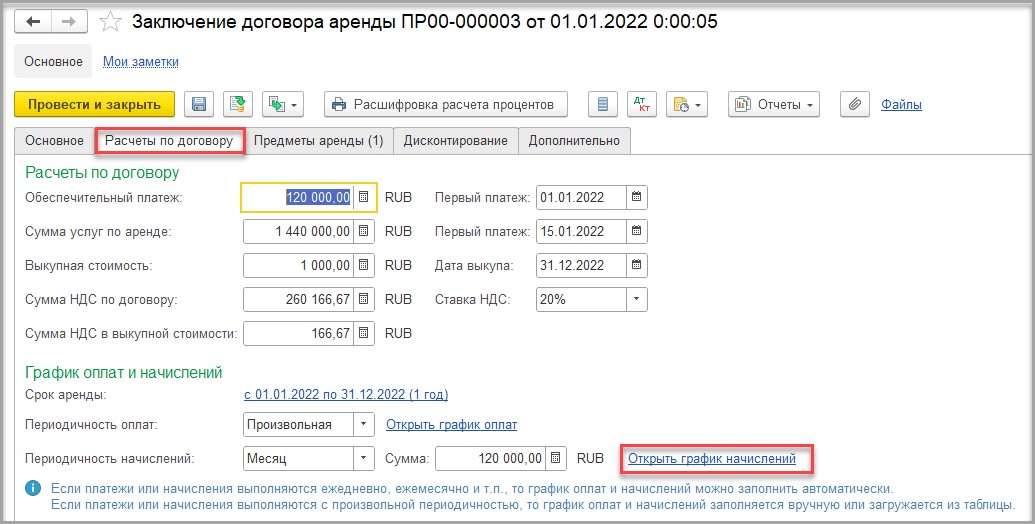Open calendar for first payment 01.01.2022

[x=636, y=197]
